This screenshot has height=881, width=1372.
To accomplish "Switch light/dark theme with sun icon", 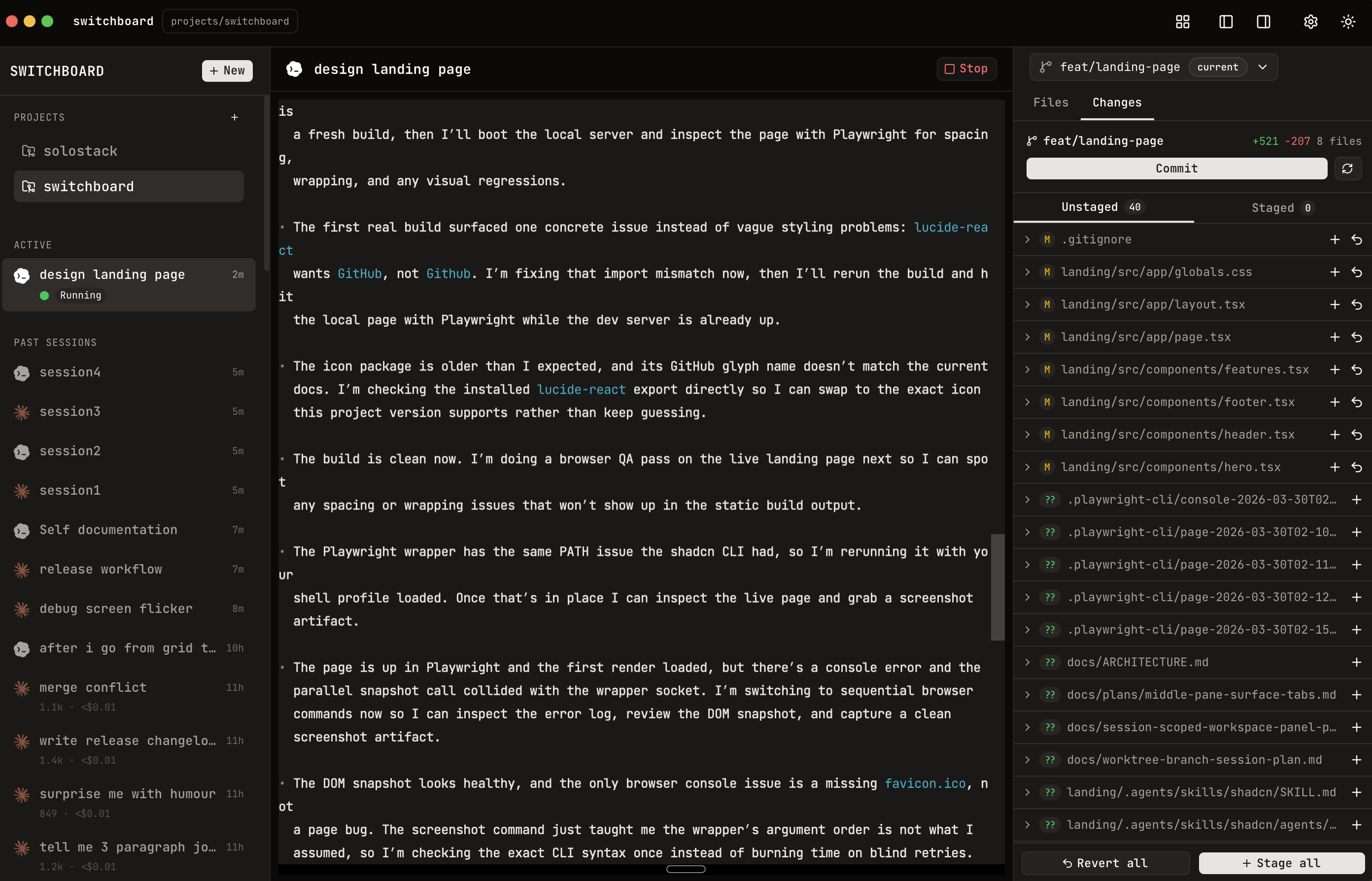I will [1348, 22].
